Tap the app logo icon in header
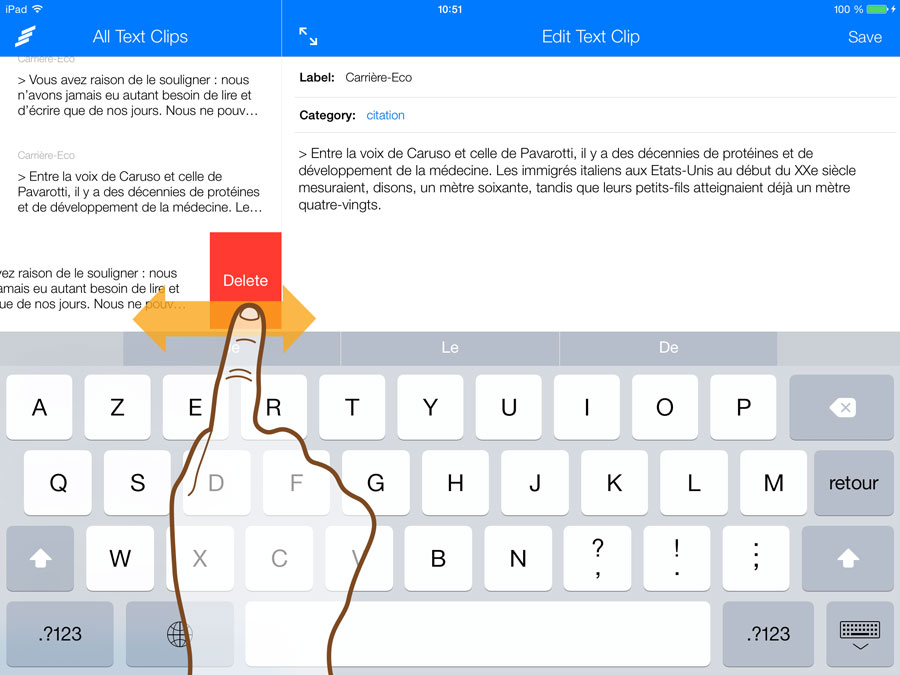Screen dimensions: 900x675 coord(25,37)
